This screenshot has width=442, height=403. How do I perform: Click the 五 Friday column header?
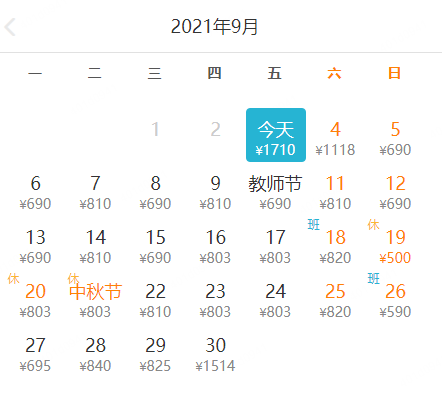[274, 73]
